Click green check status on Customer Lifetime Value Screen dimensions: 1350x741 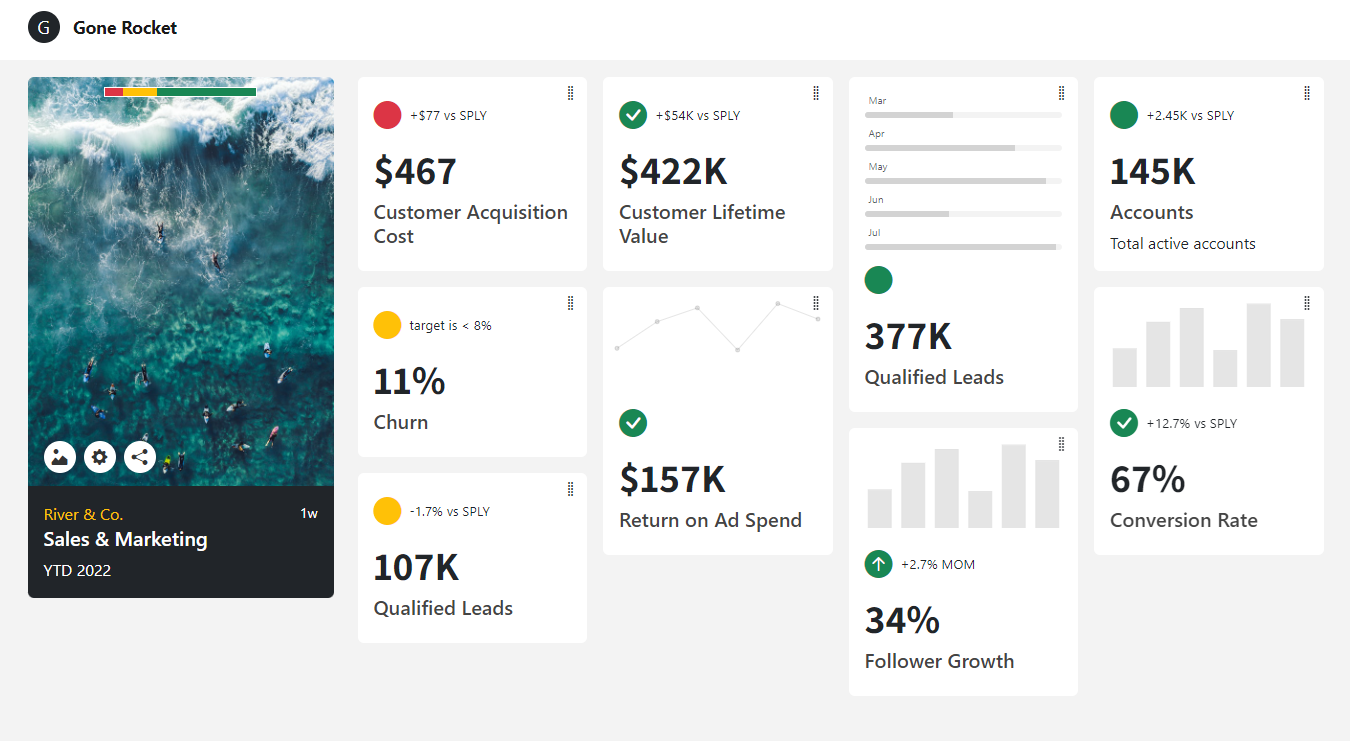(633, 115)
